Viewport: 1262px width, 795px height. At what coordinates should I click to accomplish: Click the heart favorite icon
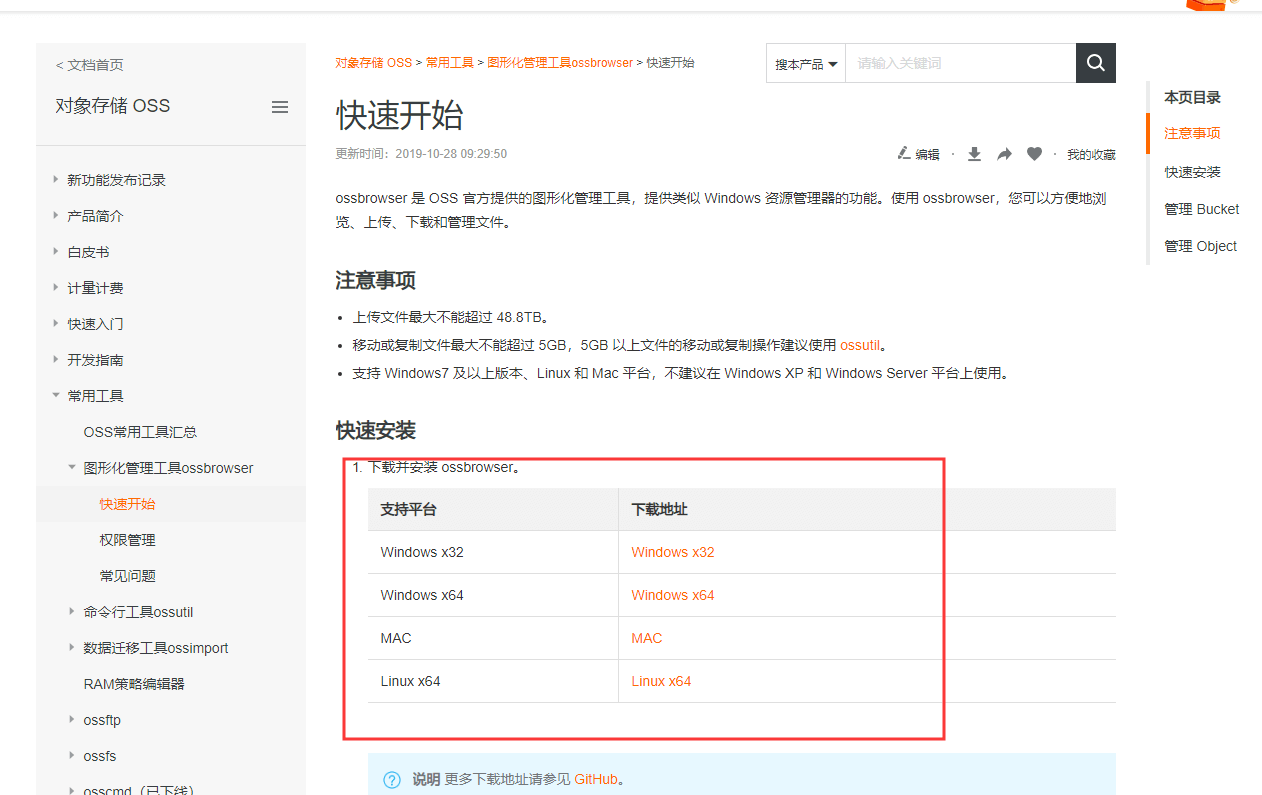pyautogui.click(x=1034, y=154)
